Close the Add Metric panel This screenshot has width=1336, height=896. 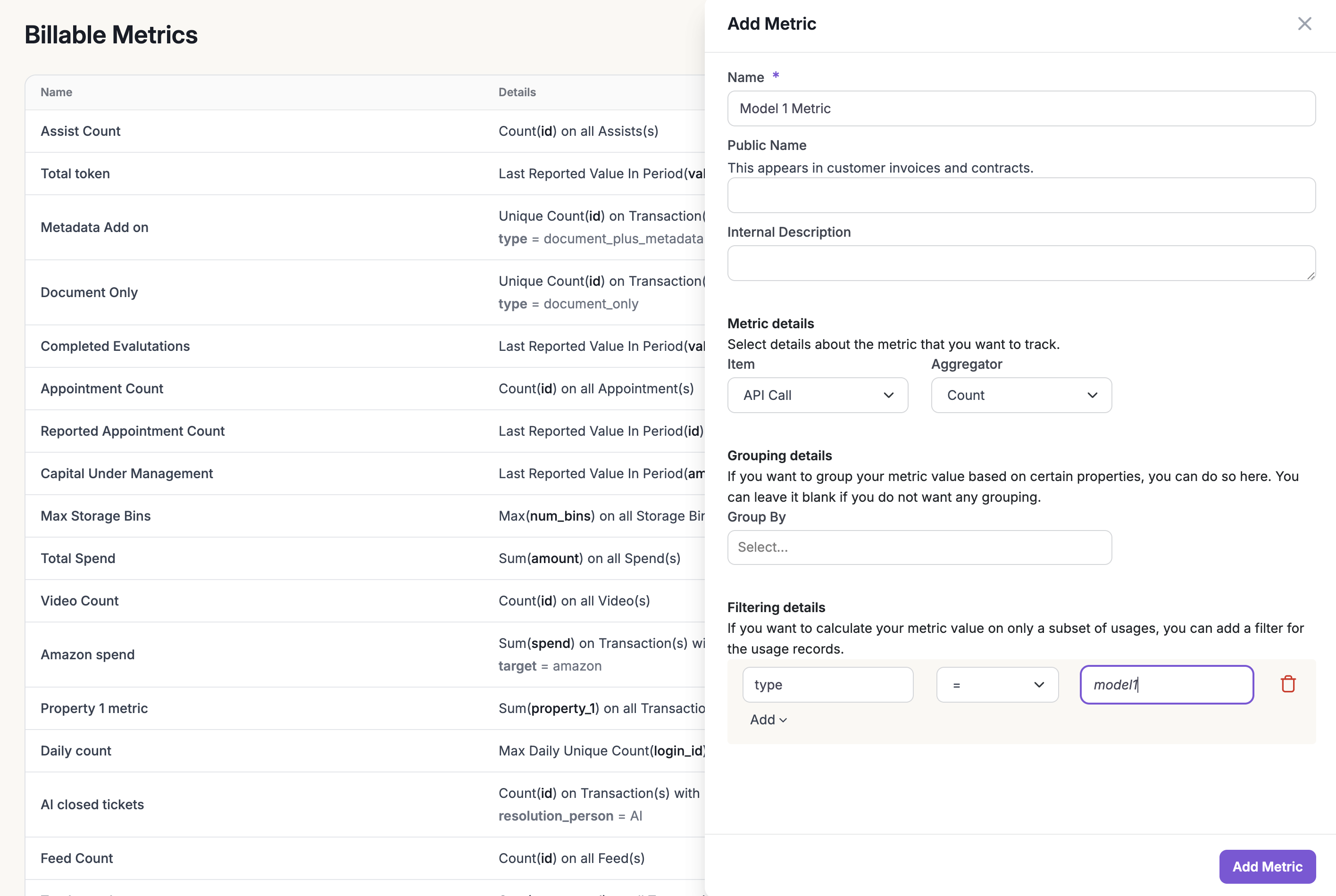pos(1304,24)
